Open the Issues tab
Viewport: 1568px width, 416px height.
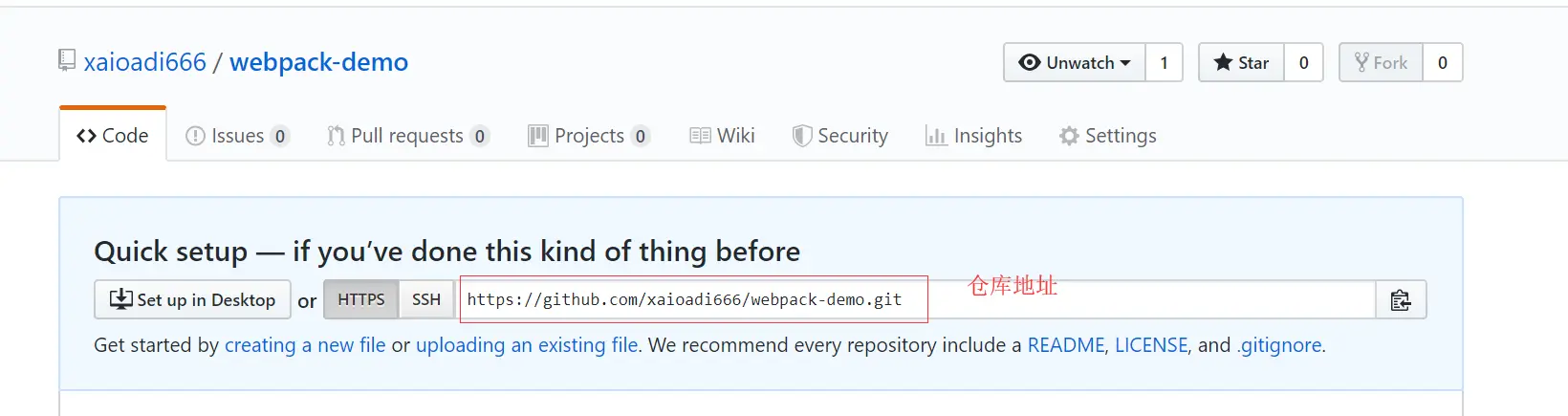click(236, 136)
